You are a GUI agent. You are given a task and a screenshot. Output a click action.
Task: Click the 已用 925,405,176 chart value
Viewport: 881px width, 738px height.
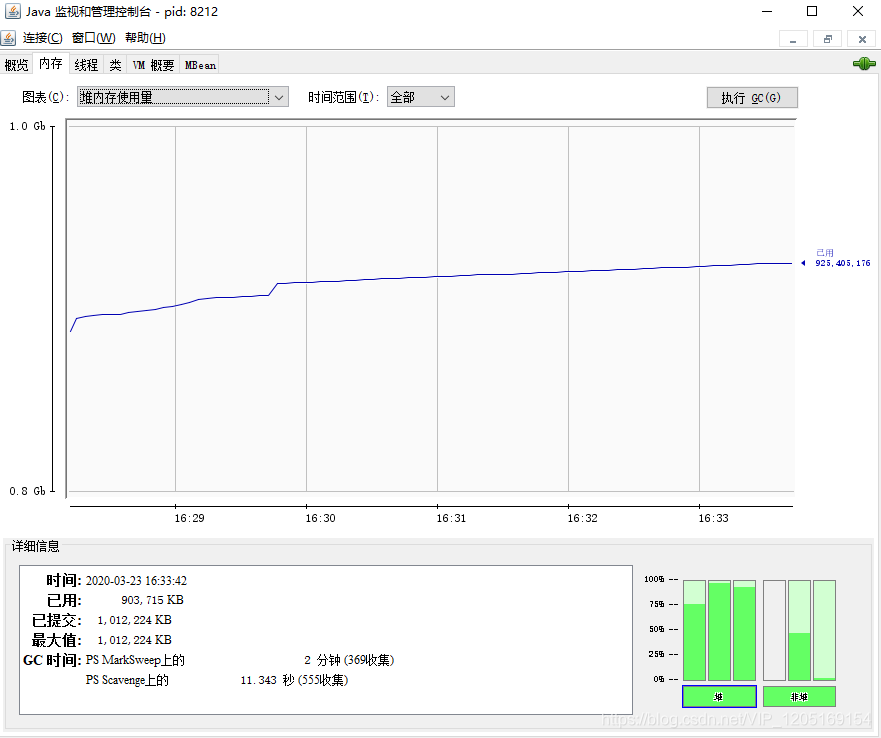pos(842,258)
